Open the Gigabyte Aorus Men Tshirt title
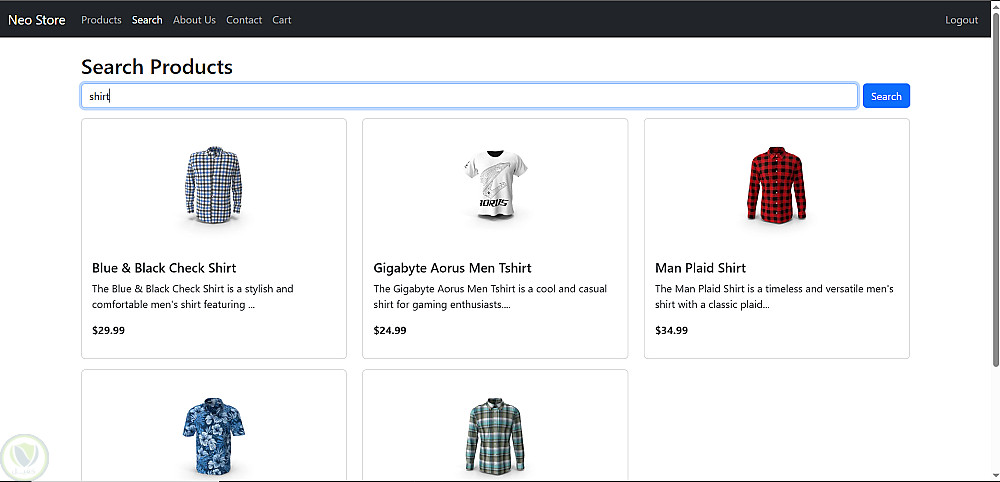Image resolution: width=1000 pixels, height=482 pixels. [452, 268]
